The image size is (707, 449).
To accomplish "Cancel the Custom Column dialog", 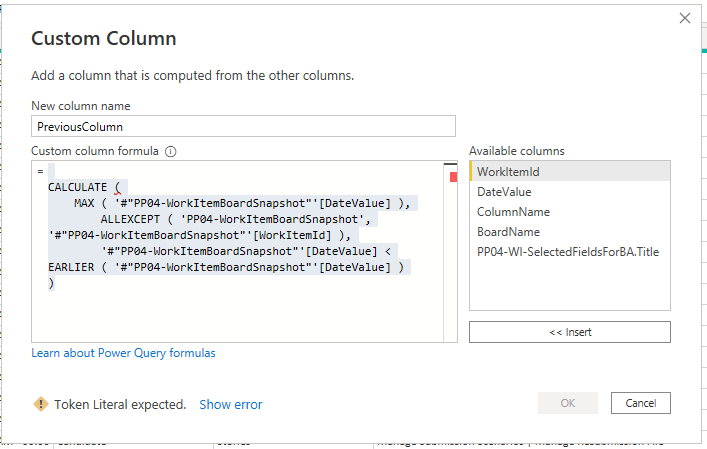I will [x=641, y=403].
